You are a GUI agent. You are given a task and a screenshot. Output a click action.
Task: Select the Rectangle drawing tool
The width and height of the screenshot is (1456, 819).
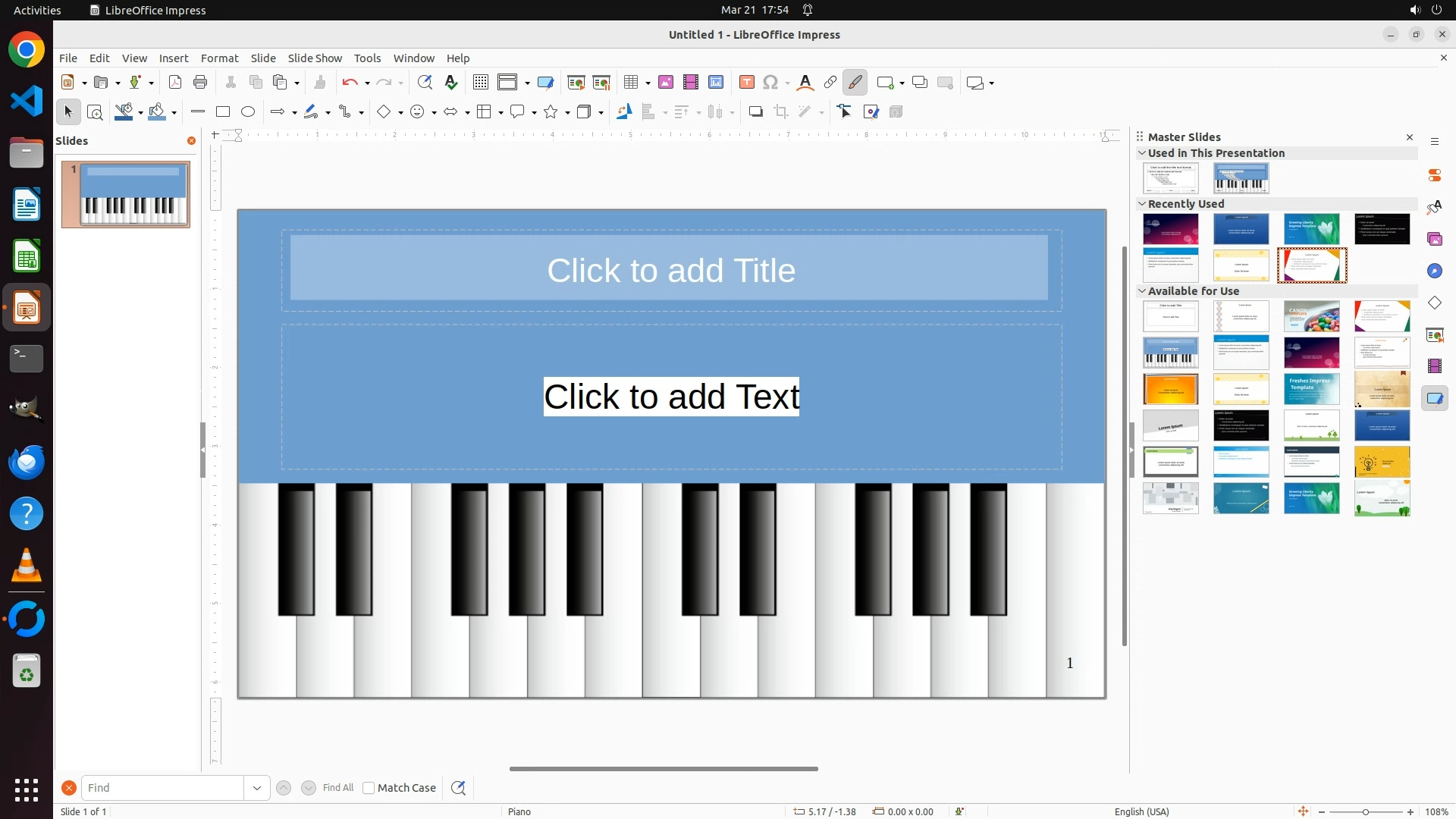pos(223,112)
